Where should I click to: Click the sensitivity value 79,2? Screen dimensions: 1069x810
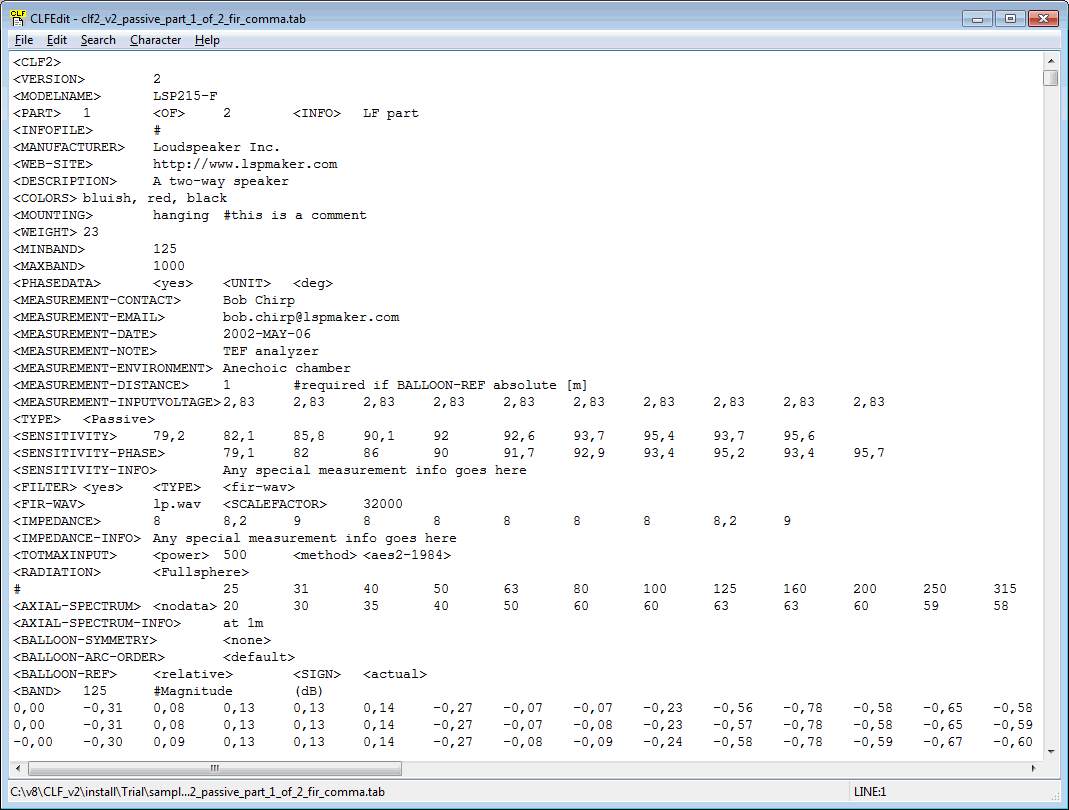click(168, 436)
